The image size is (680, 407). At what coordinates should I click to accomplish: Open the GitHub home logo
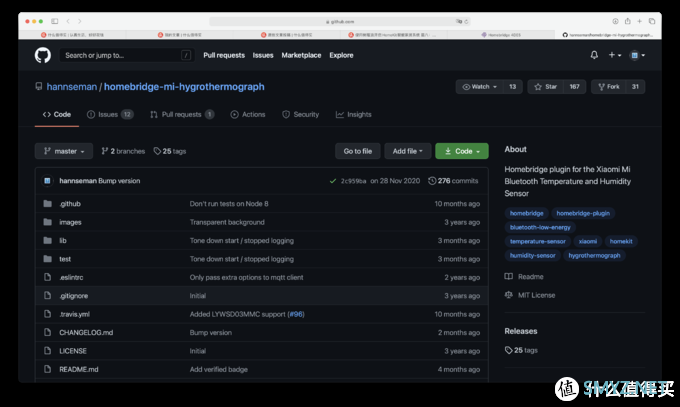(42, 55)
